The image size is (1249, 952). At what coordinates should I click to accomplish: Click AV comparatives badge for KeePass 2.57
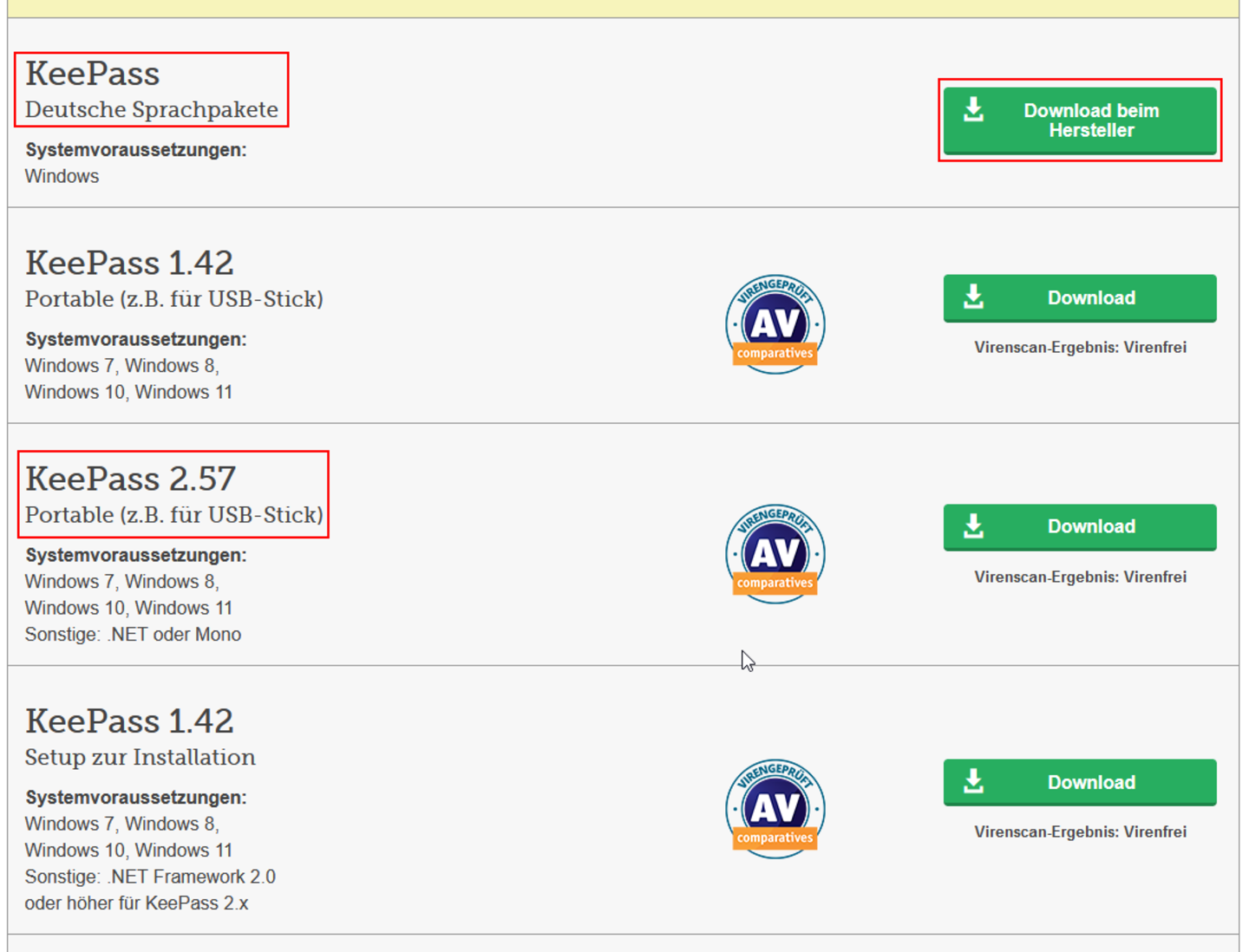pyautogui.click(x=775, y=554)
